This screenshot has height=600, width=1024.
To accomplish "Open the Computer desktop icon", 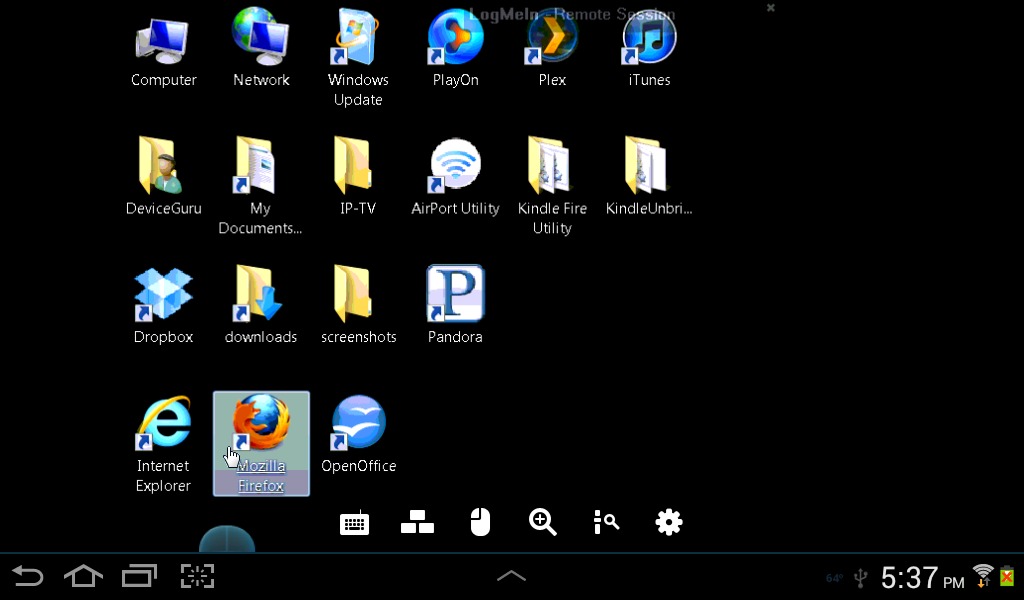I will pos(163,52).
